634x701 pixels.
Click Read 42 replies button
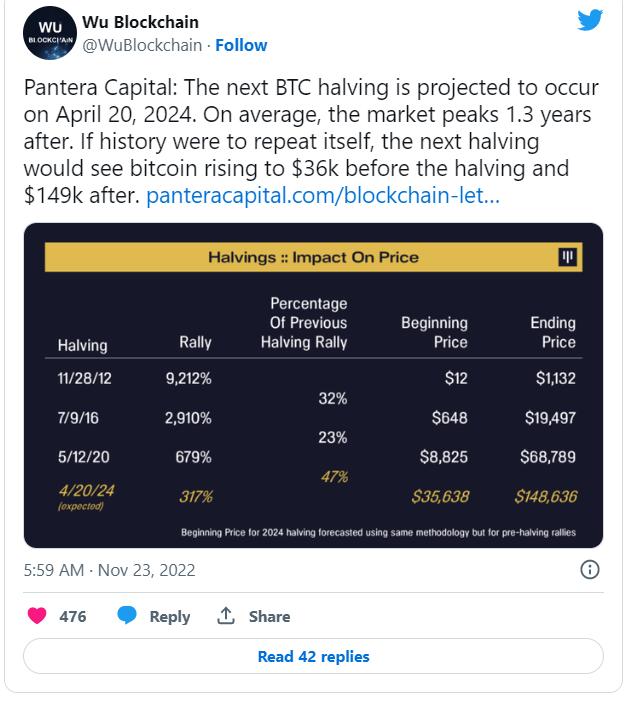(313, 657)
